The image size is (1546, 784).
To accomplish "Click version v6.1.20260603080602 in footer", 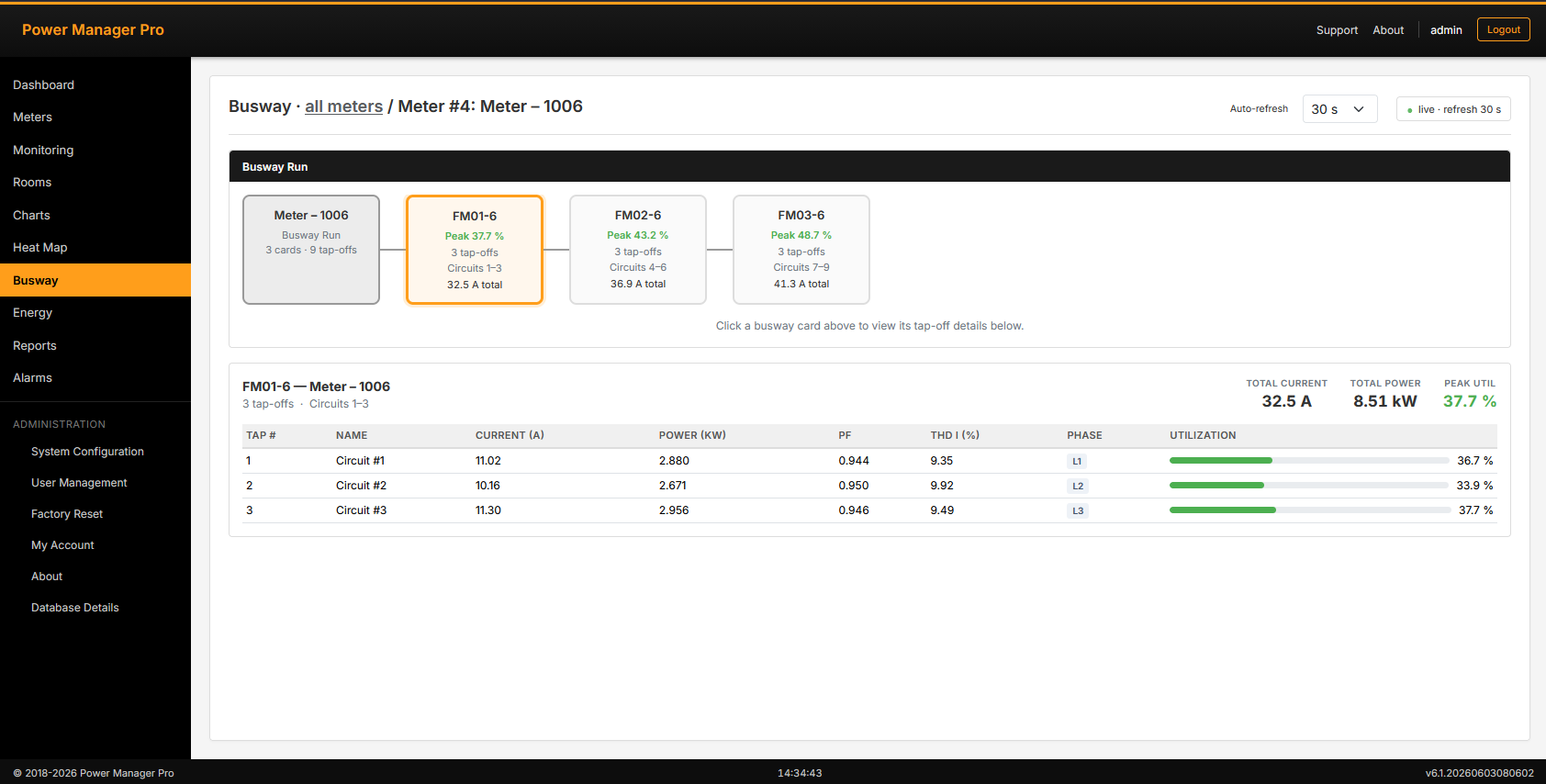I will pos(1480,773).
